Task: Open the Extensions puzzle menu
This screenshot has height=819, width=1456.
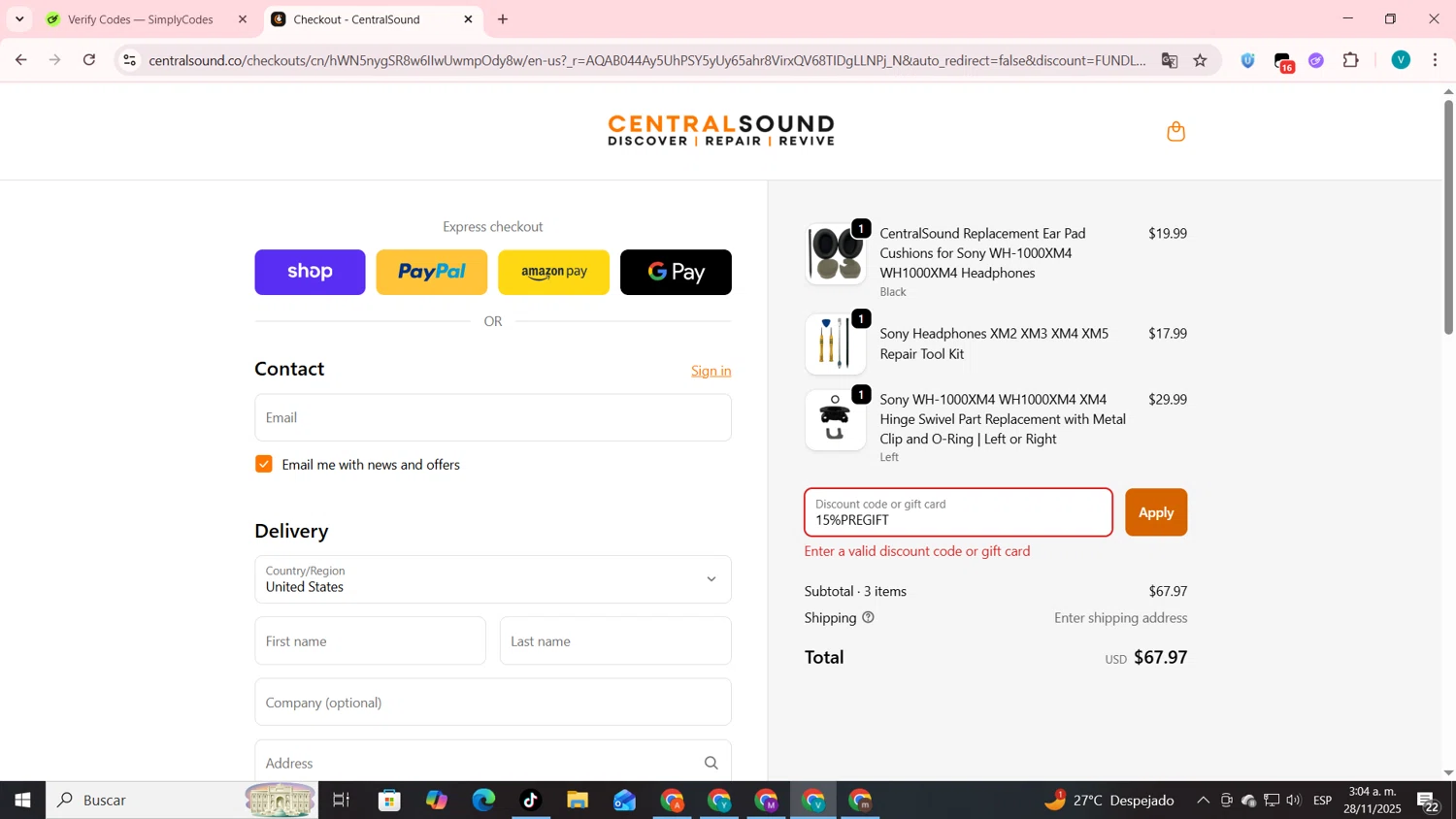Action: 1351,60
